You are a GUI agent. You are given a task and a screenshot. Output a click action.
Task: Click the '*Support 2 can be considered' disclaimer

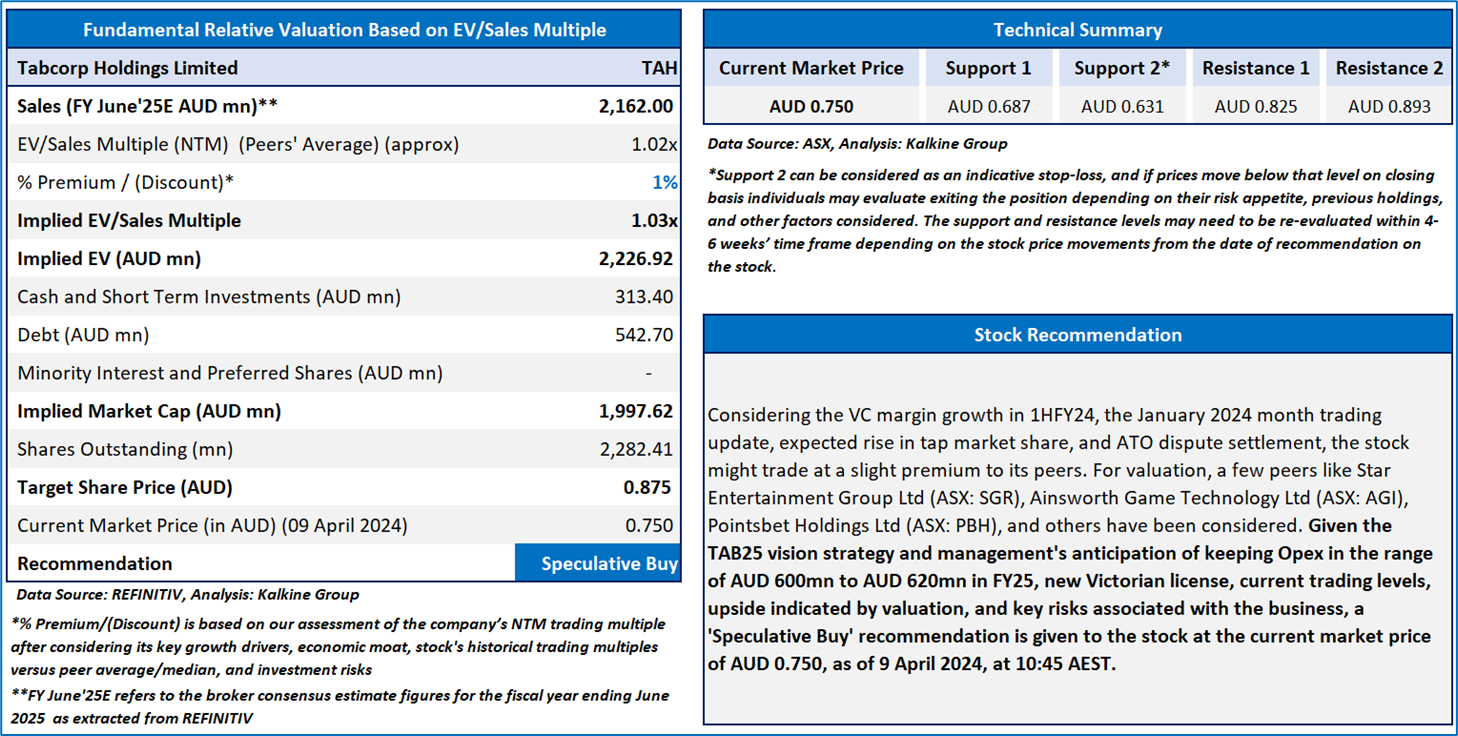(1073, 221)
